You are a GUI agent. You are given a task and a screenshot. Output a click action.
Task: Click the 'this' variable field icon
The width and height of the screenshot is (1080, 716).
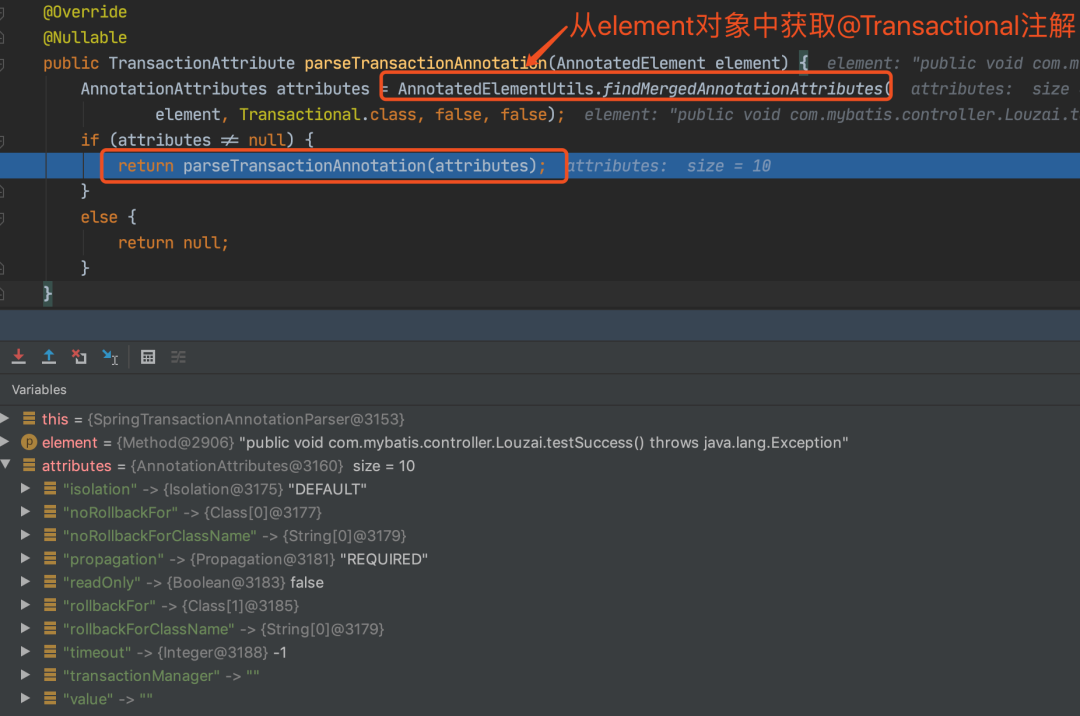[29, 419]
